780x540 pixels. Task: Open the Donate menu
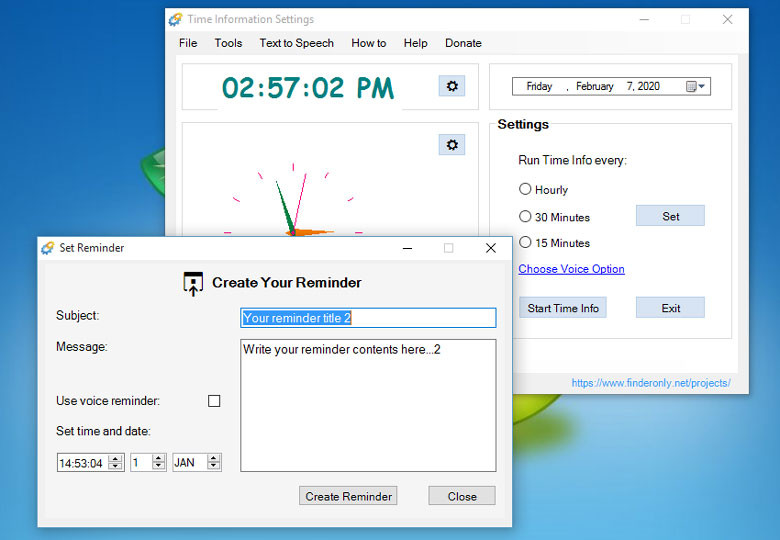(x=463, y=43)
